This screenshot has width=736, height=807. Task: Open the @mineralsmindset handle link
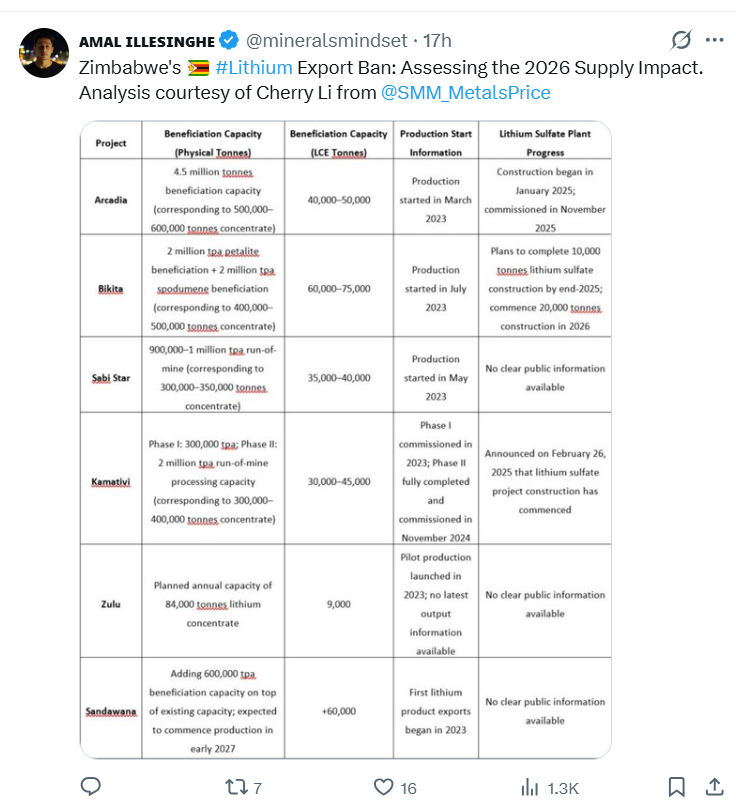(326, 40)
